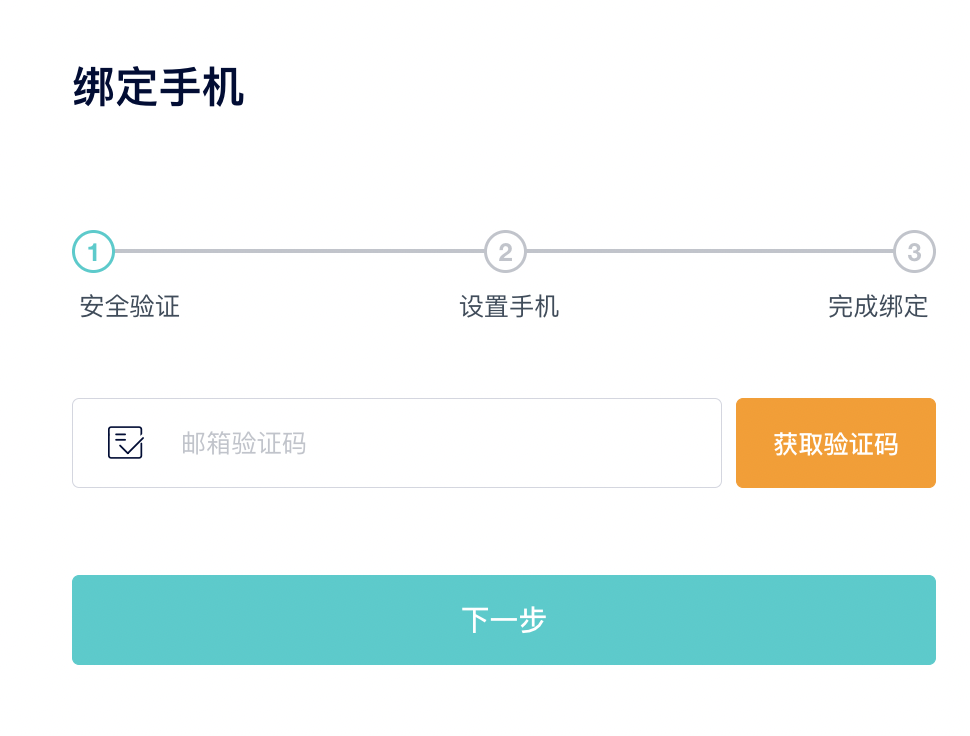Viewport: 970px width, 736px height.
Task: Focus the 邮箱验证码 input field
Action: [397, 443]
